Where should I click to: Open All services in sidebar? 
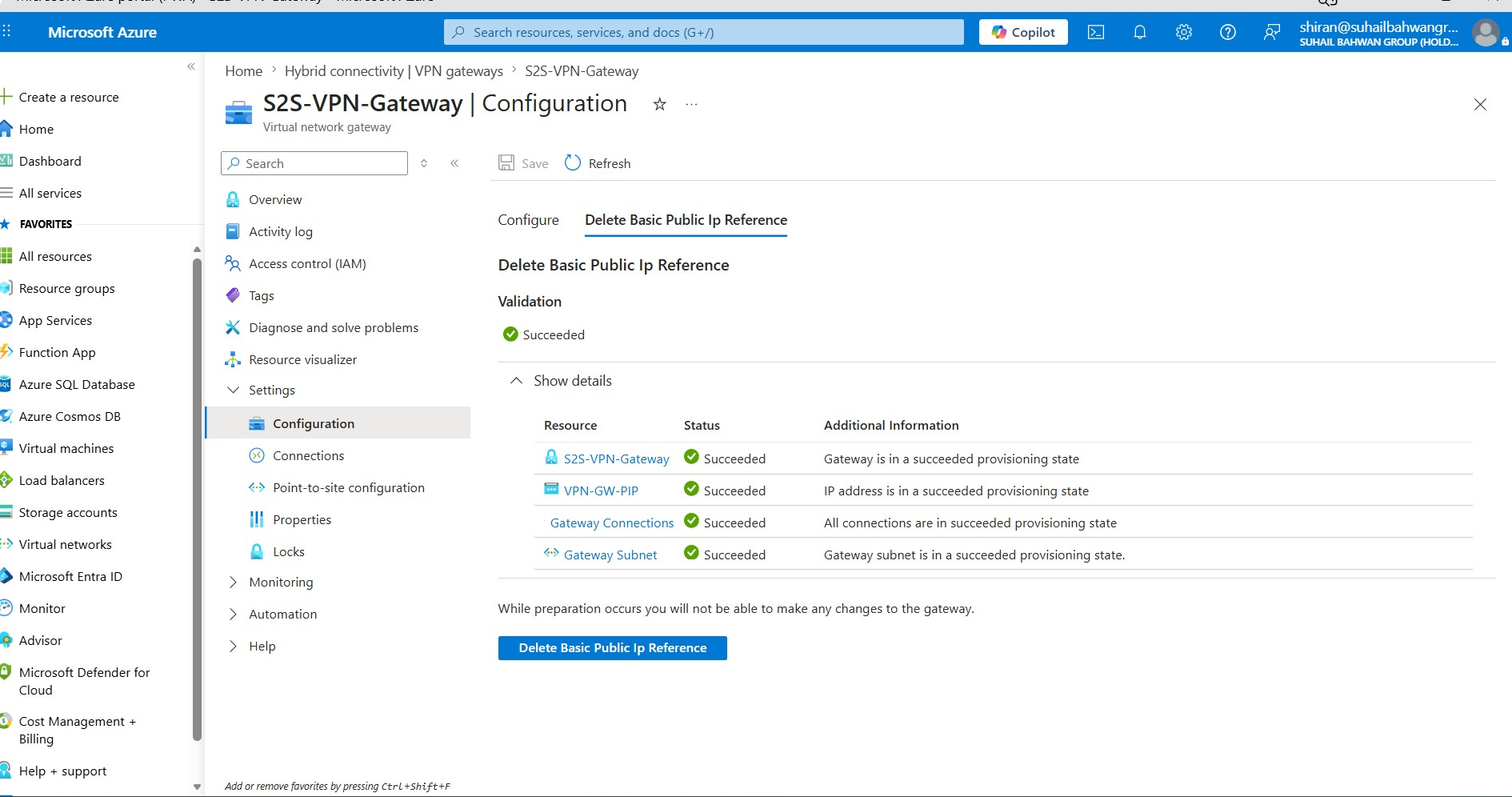pos(50,193)
